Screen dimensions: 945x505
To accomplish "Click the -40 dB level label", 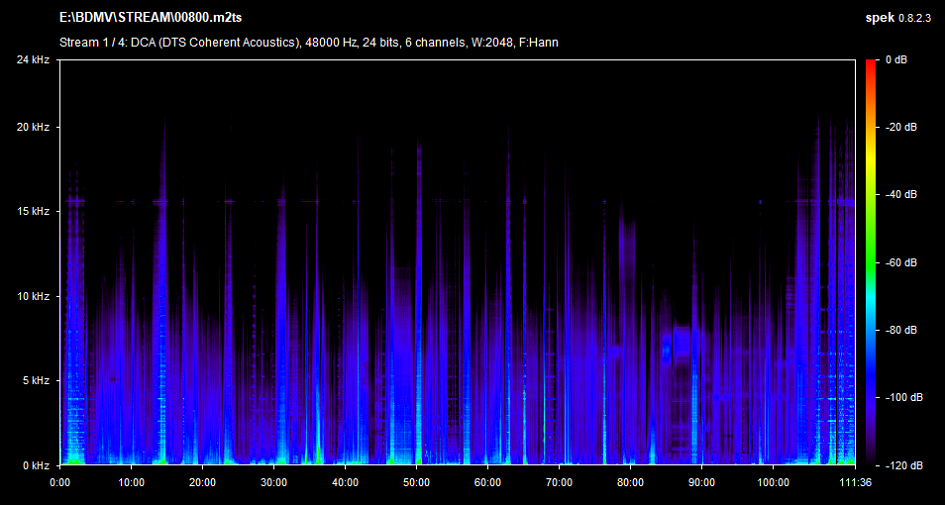I will tap(902, 195).
